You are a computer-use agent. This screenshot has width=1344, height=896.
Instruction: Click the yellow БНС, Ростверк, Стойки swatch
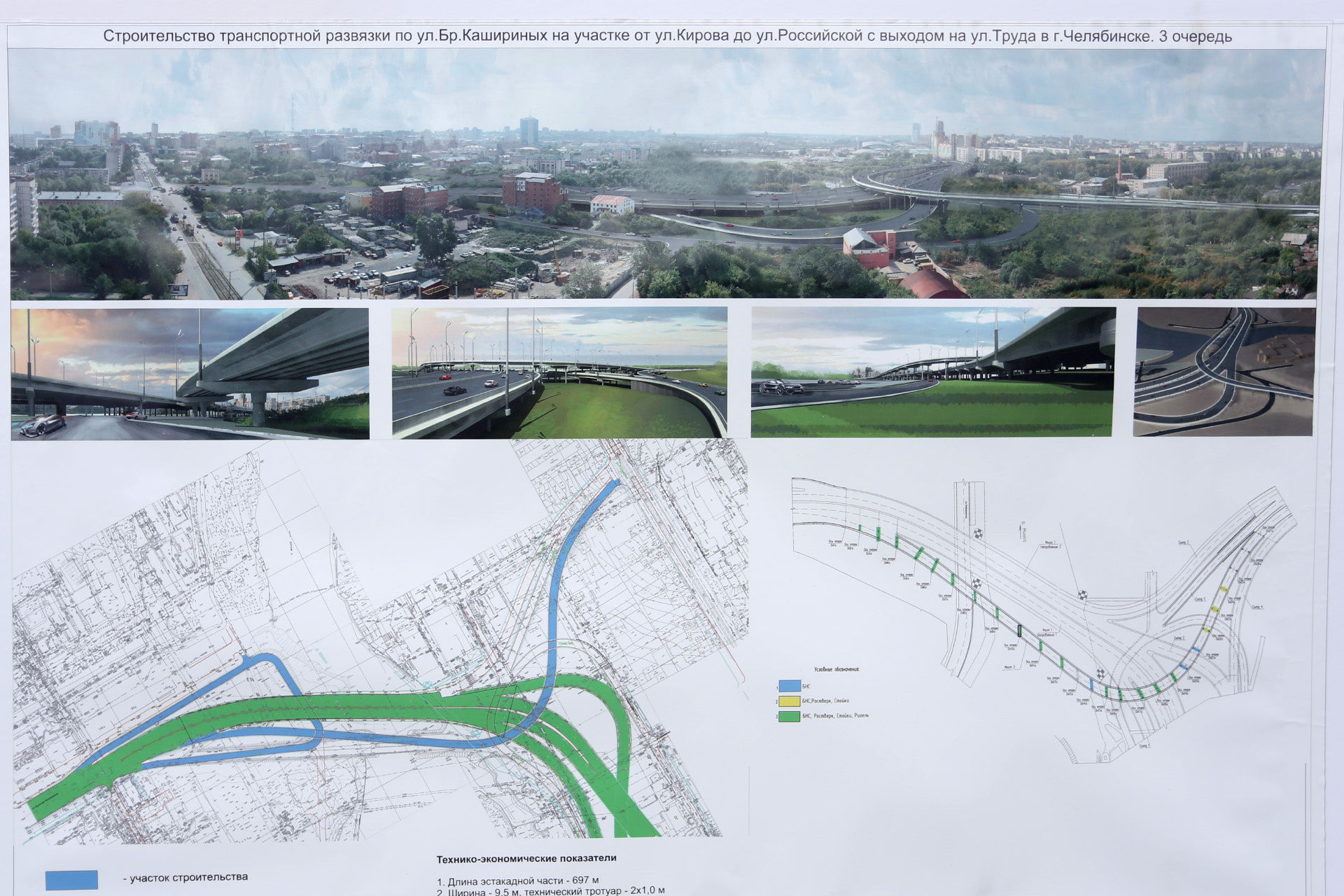coord(788,701)
